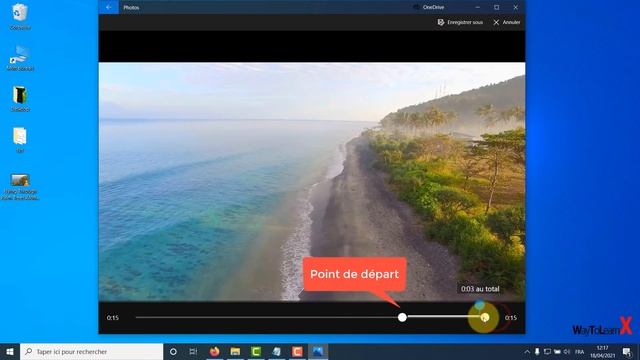The width and height of the screenshot is (640, 360).
Task: Close the Photos window
Action: point(516,7)
